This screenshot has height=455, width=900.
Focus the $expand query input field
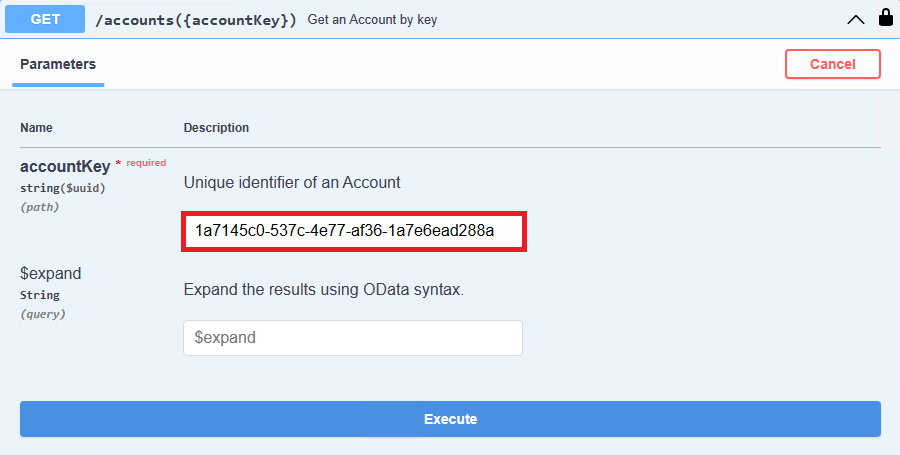pyautogui.click(x=353, y=338)
